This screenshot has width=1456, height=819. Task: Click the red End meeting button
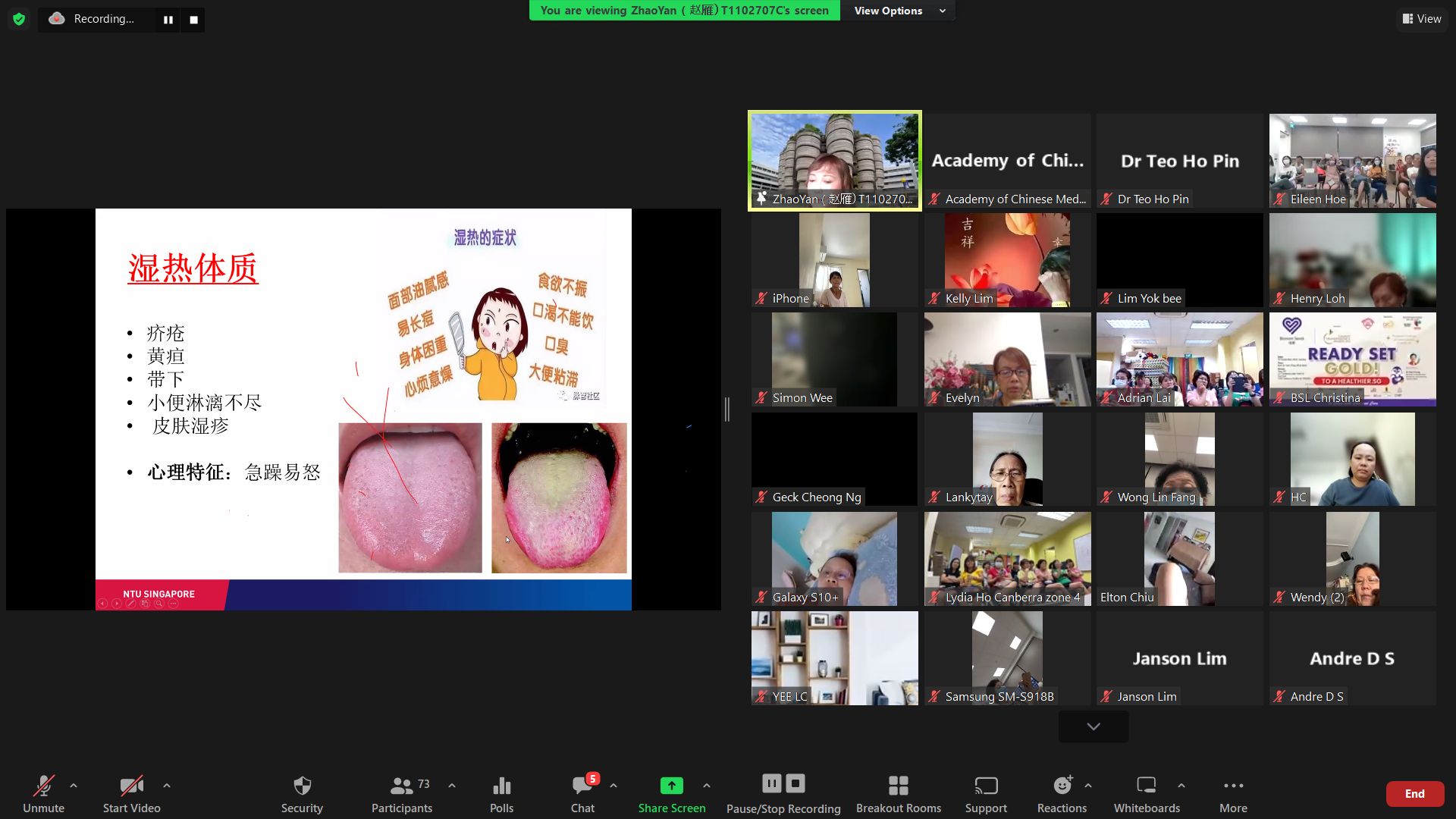click(x=1414, y=794)
